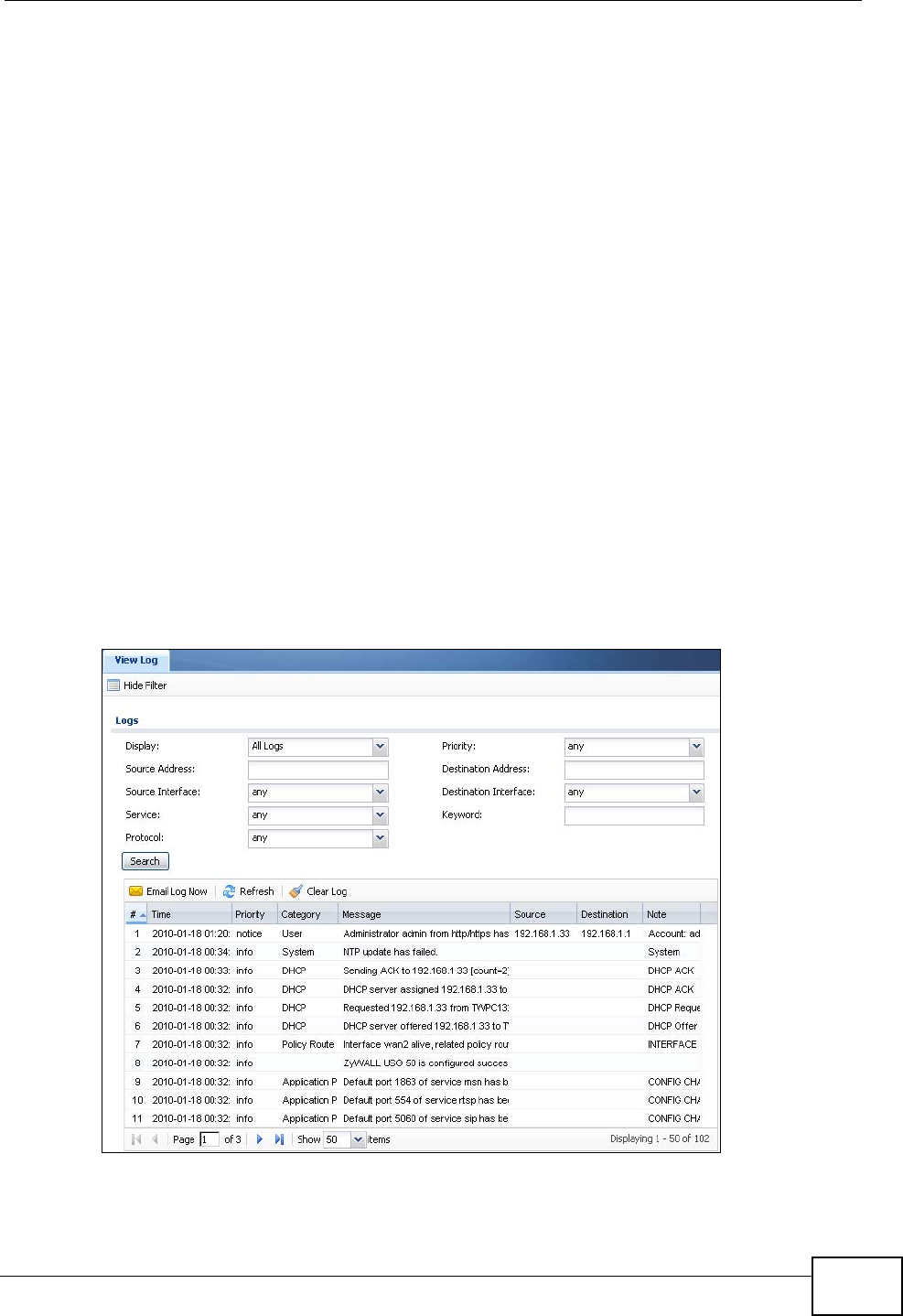Sort by Source column header
Image resolution: width=903 pixels, height=1316 pixels.
pyautogui.click(x=543, y=914)
